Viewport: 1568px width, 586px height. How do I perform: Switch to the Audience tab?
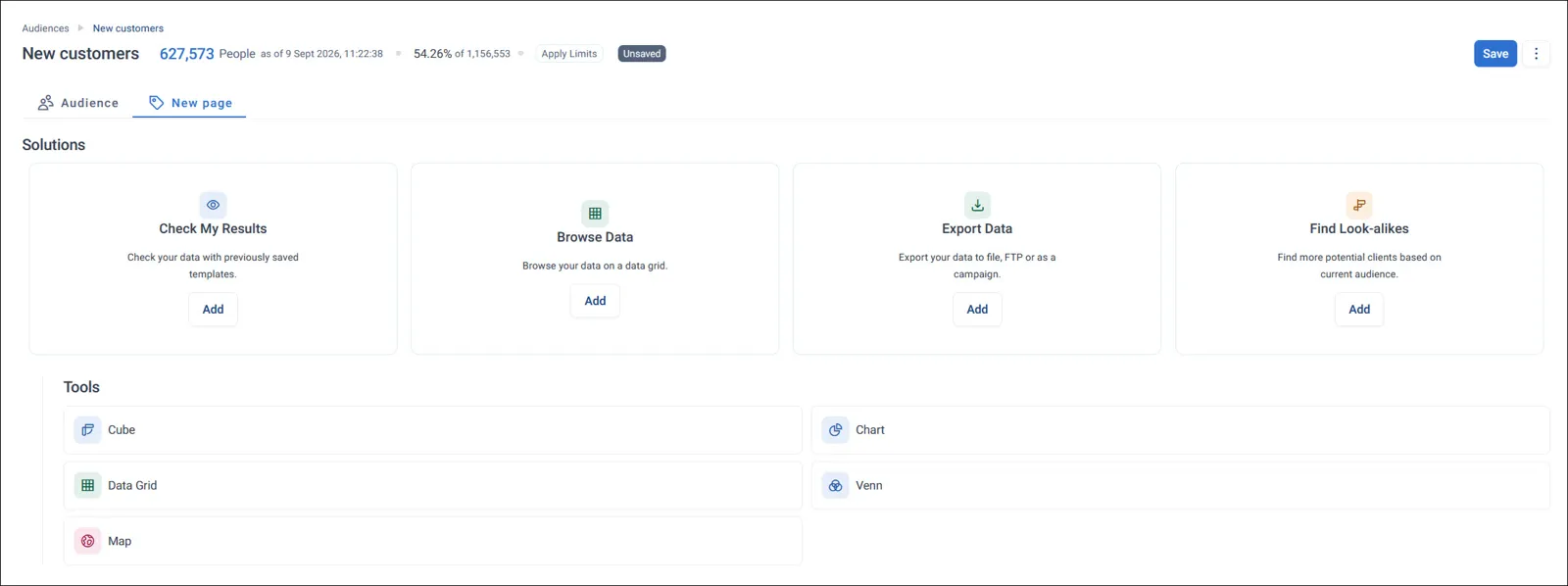(x=77, y=103)
